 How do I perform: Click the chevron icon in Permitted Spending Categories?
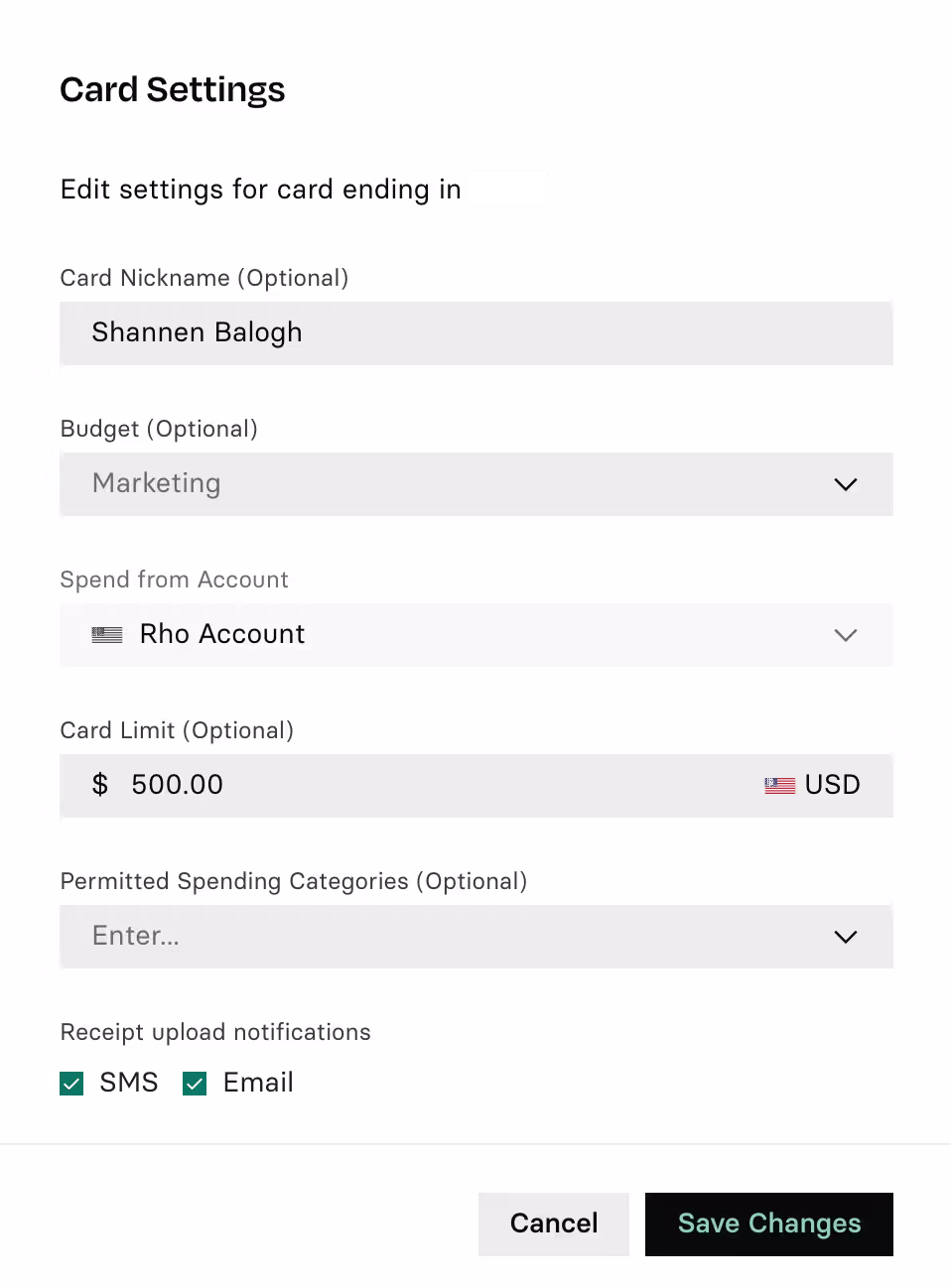(846, 937)
